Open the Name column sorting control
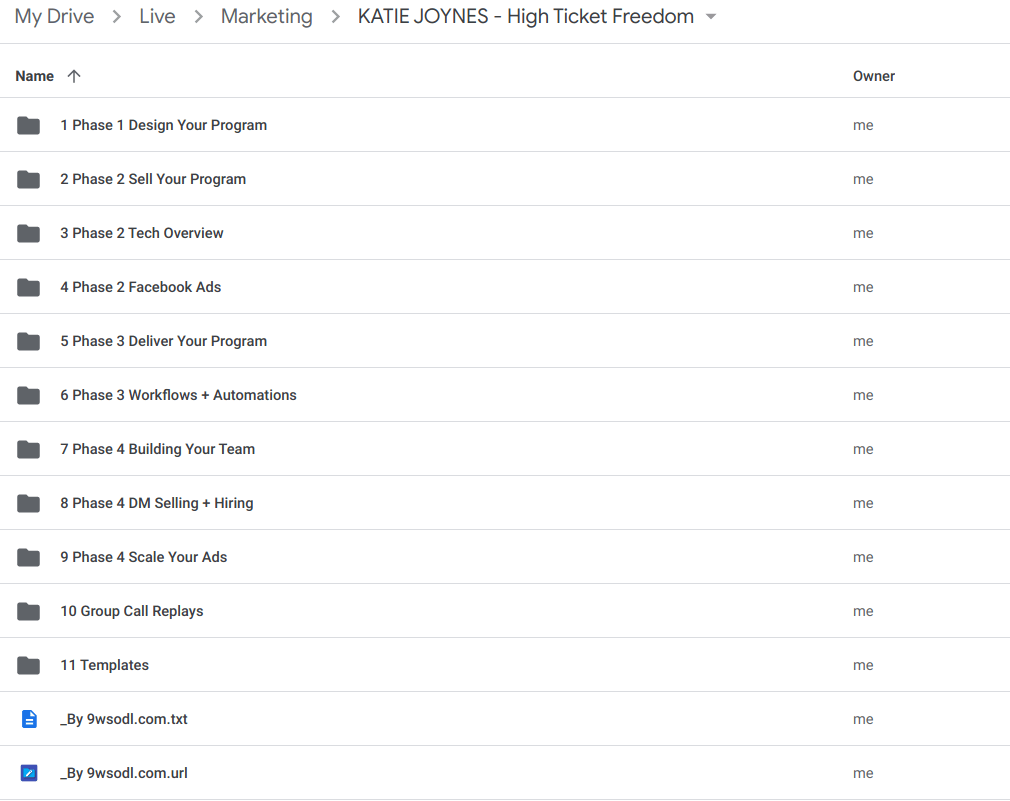Viewport: 1010px width, 801px height. [75, 75]
